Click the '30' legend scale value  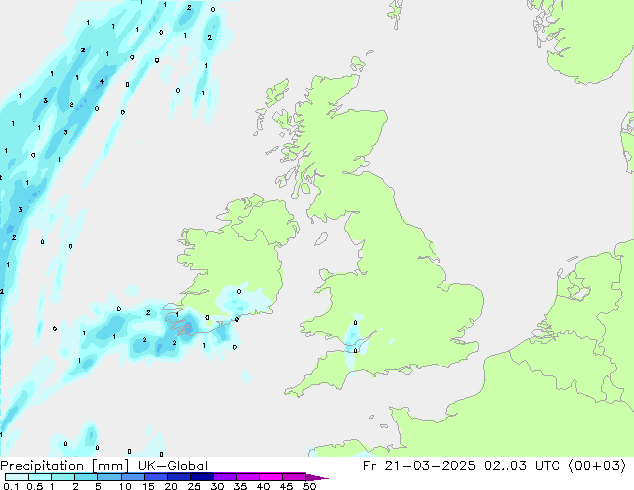click(217, 486)
